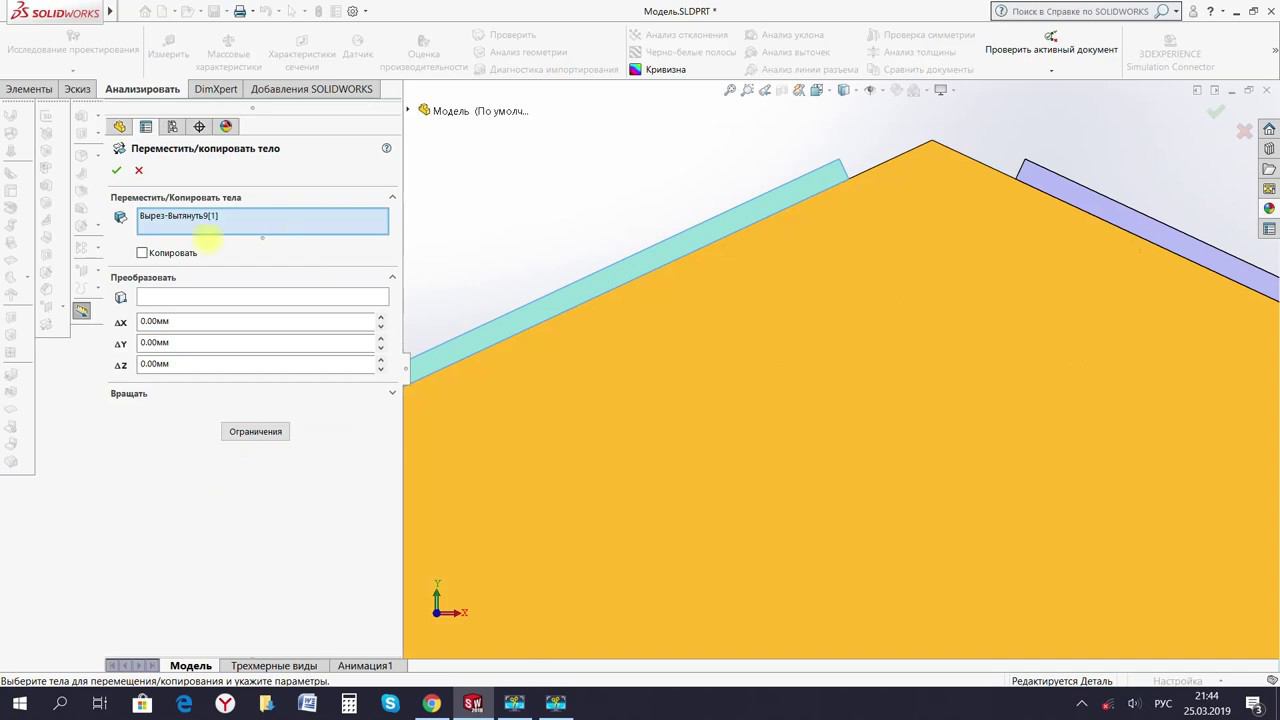Viewport: 1280px width, 720px height.
Task: Increase ΔY with spinner arrow
Action: pos(381,338)
